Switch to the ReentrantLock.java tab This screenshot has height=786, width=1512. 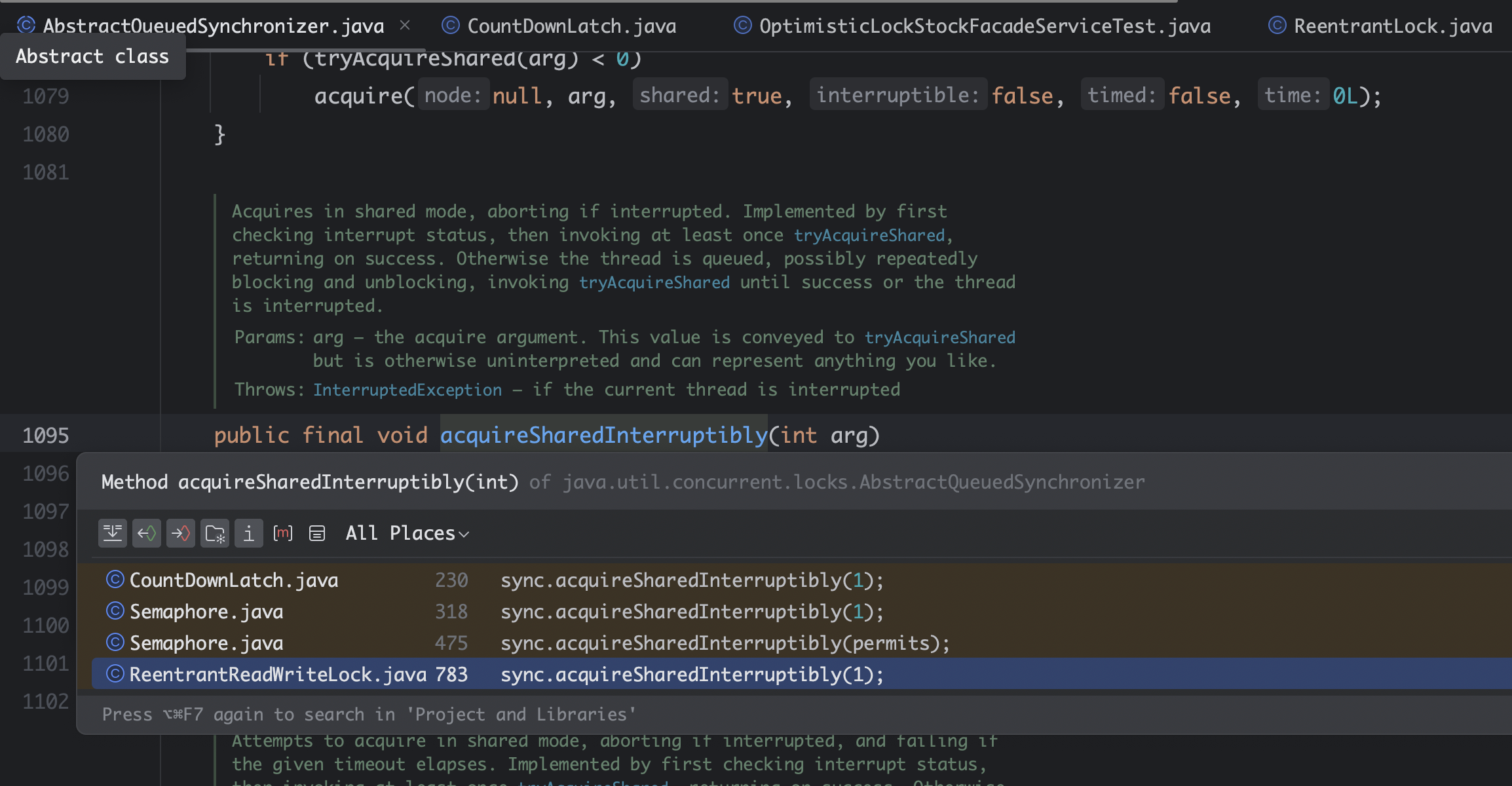(1392, 26)
